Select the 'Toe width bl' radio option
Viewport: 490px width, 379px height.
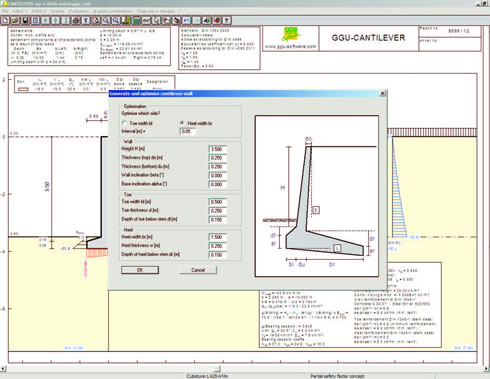point(124,123)
